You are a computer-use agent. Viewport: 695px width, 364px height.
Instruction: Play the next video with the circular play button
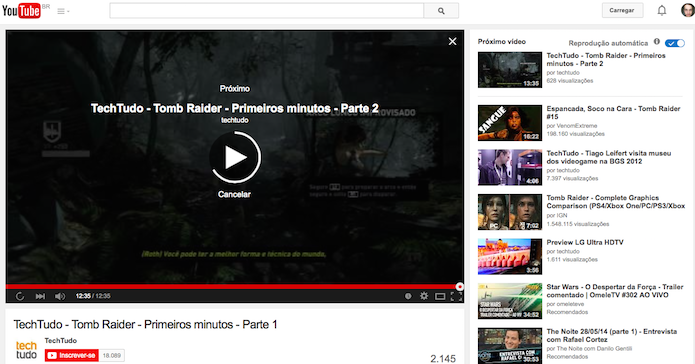pyautogui.click(x=235, y=157)
